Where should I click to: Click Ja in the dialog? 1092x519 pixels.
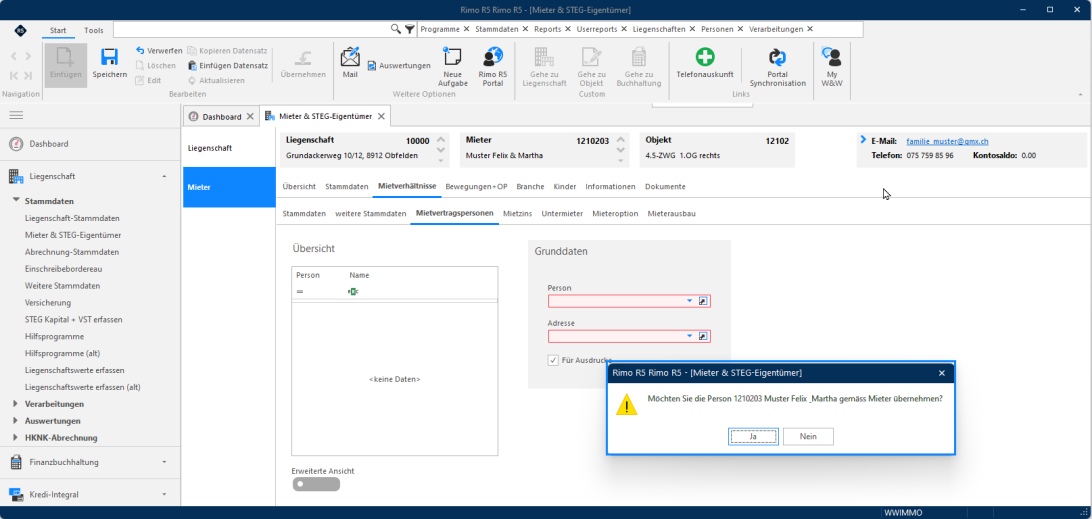click(x=753, y=436)
